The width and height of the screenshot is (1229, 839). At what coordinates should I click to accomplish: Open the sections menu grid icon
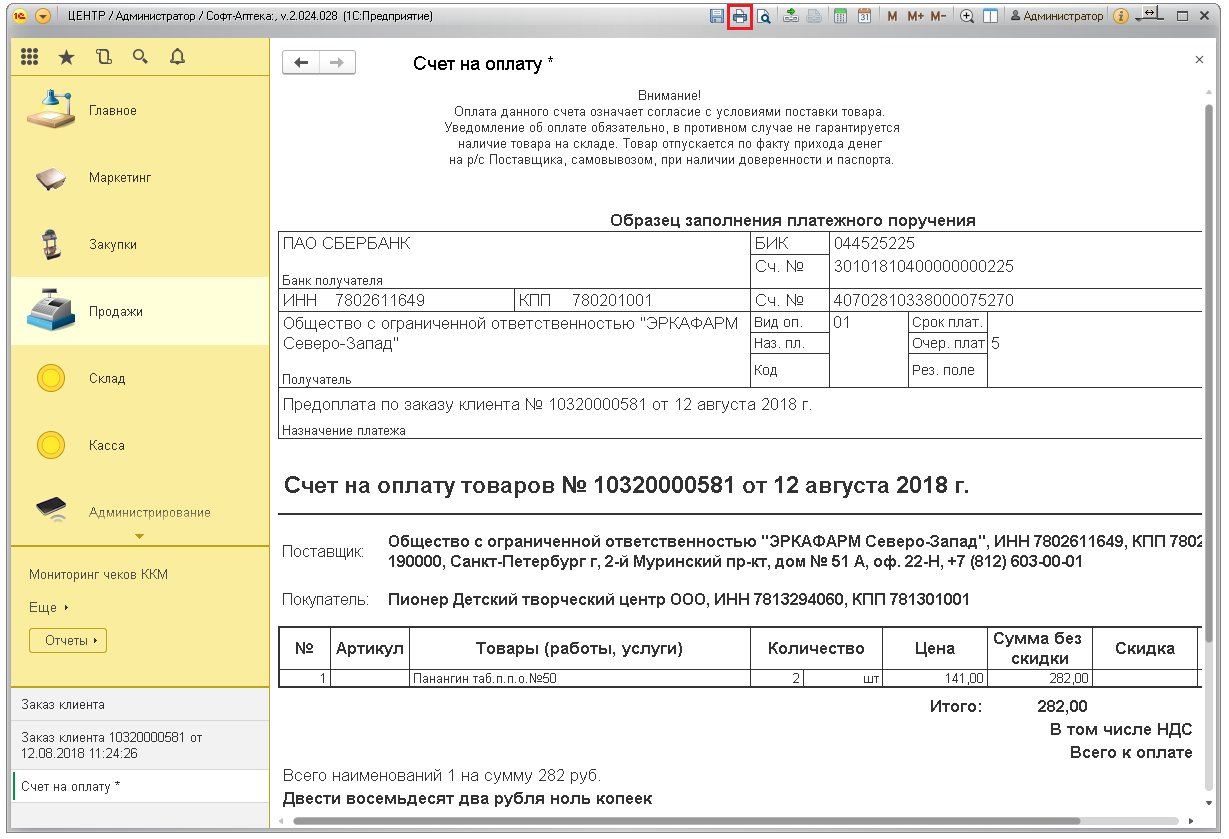[x=29, y=57]
